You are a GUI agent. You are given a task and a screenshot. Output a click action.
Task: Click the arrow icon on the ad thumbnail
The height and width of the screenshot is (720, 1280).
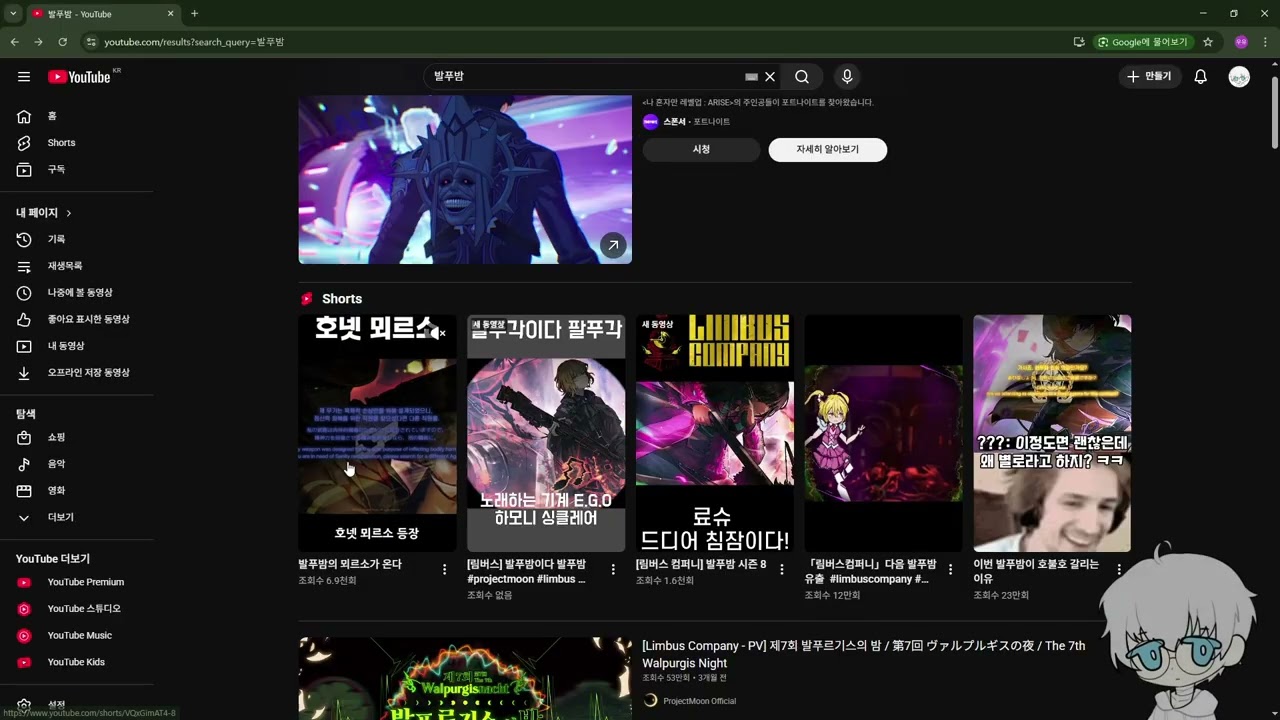(613, 245)
